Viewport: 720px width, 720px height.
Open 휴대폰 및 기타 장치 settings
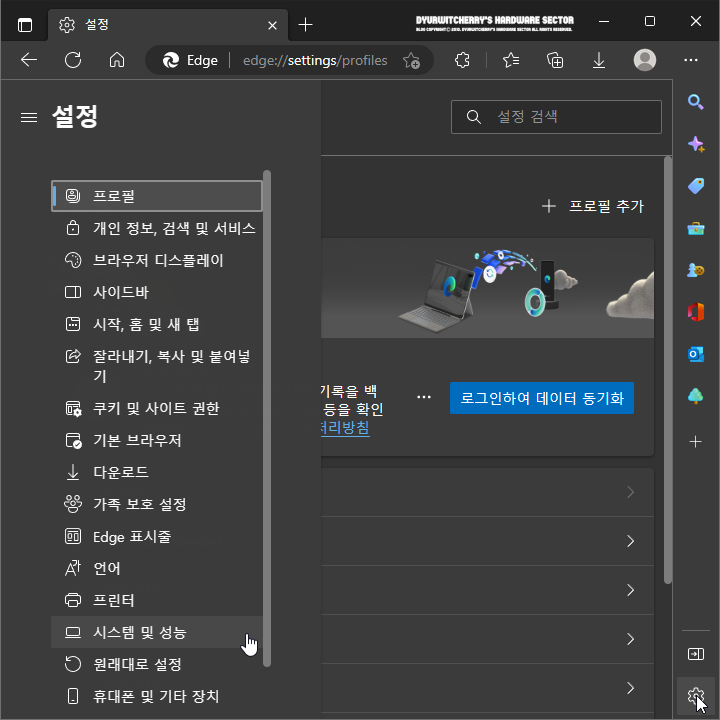(157, 696)
